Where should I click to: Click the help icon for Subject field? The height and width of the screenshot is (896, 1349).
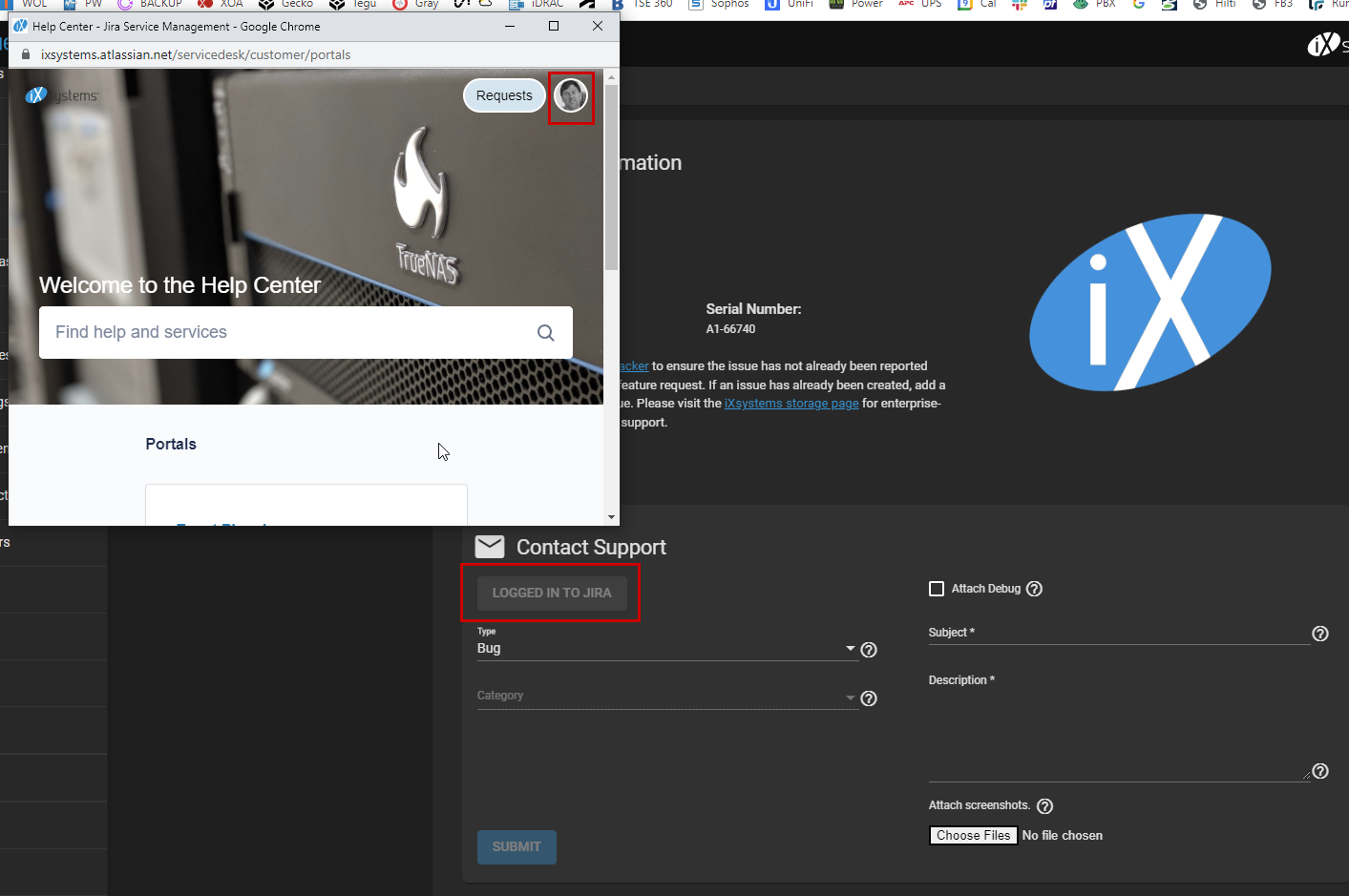1320,634
